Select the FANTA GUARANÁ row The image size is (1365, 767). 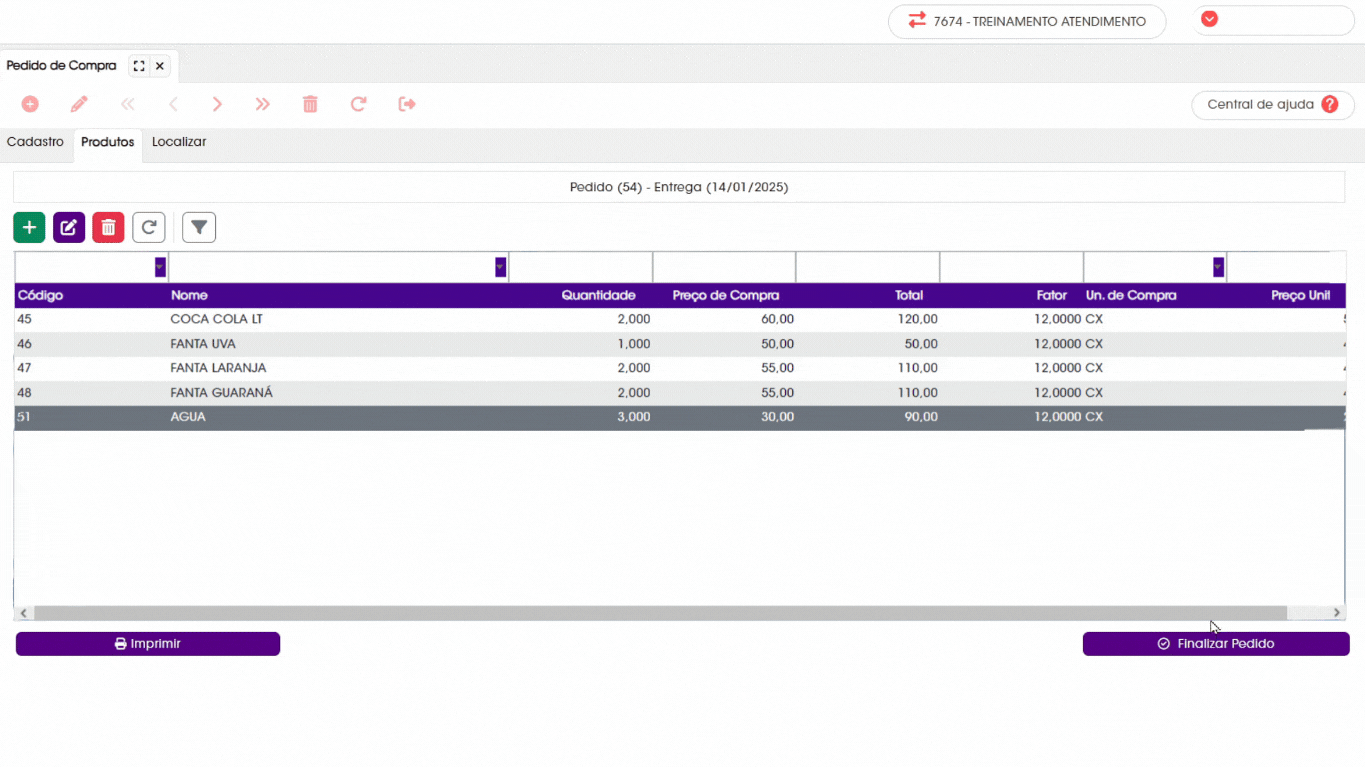680,393
